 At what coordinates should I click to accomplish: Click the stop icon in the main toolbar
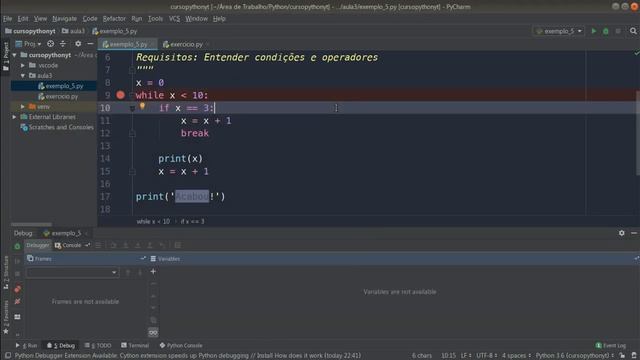point(618,31)
